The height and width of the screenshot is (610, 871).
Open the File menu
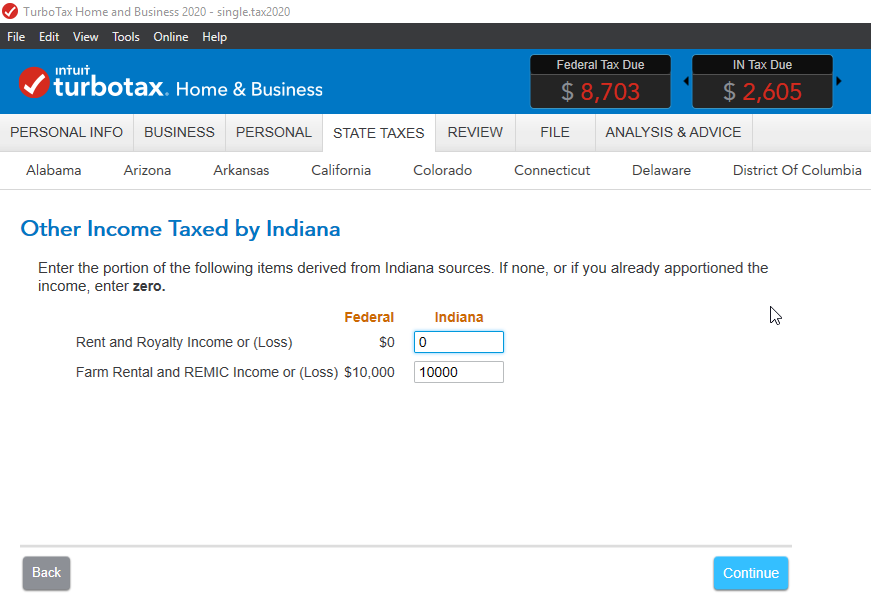(16, 37)
